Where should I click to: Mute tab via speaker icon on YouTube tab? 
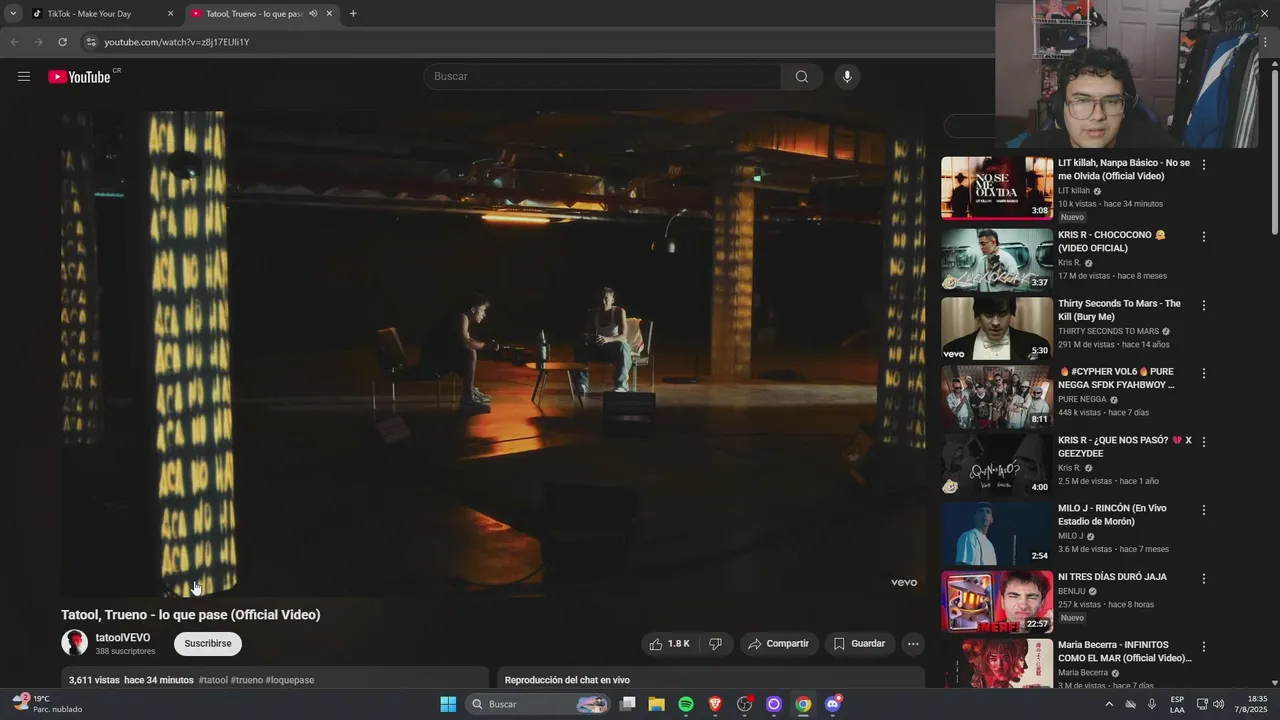[313, 14]
